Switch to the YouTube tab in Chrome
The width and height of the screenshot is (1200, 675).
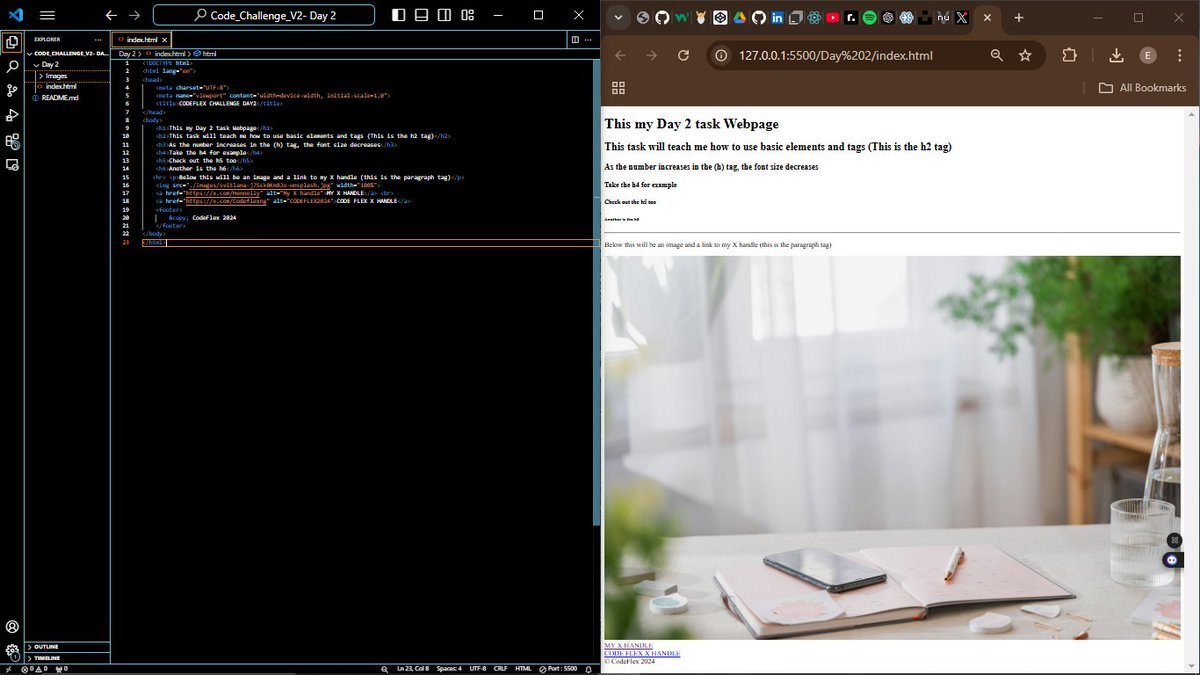click(832, 18)
